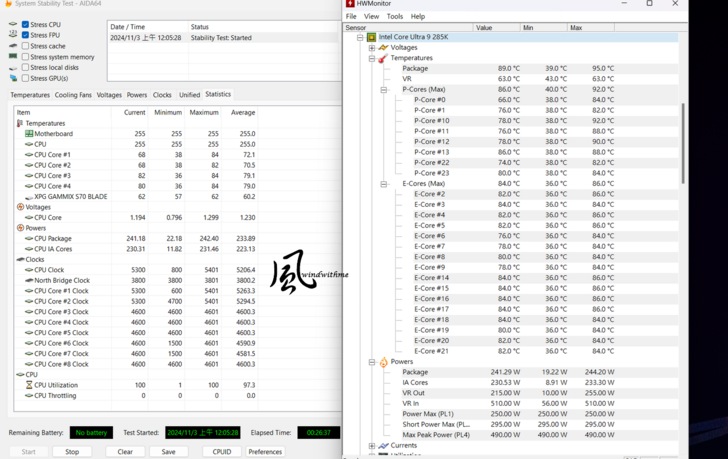Collapse the E-Cores (Max) tree node
The width and height of the screenshot is (728, 459).
tap(383, 184)
